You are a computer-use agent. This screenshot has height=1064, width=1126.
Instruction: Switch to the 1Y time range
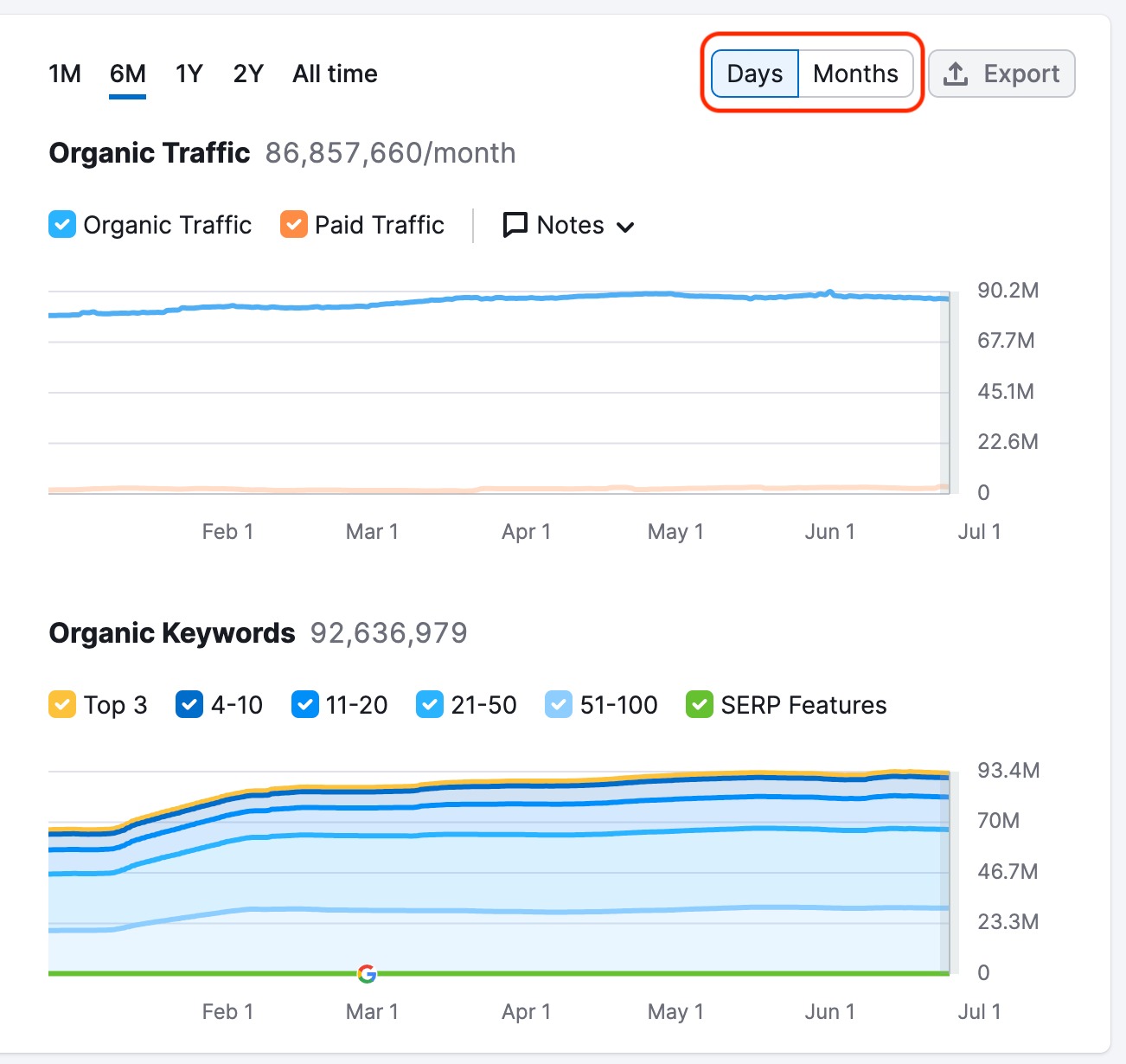tap(189, 74)
